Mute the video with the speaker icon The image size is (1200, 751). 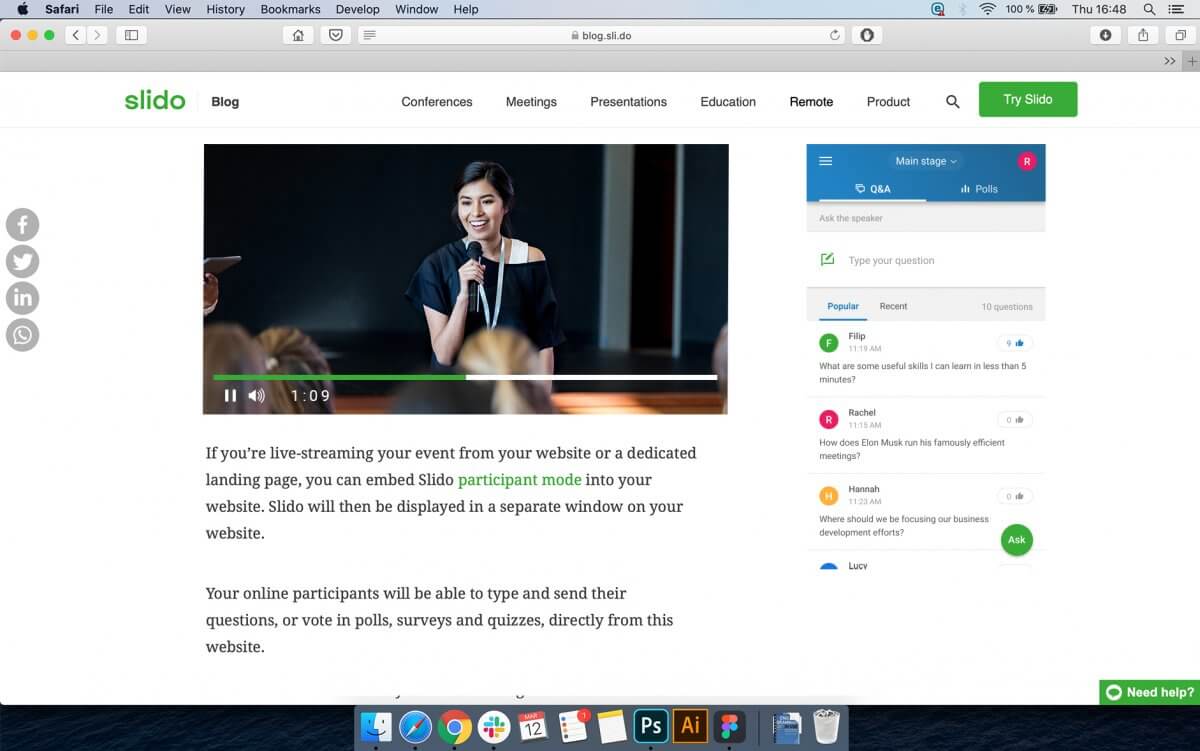(x=257, y=396)
